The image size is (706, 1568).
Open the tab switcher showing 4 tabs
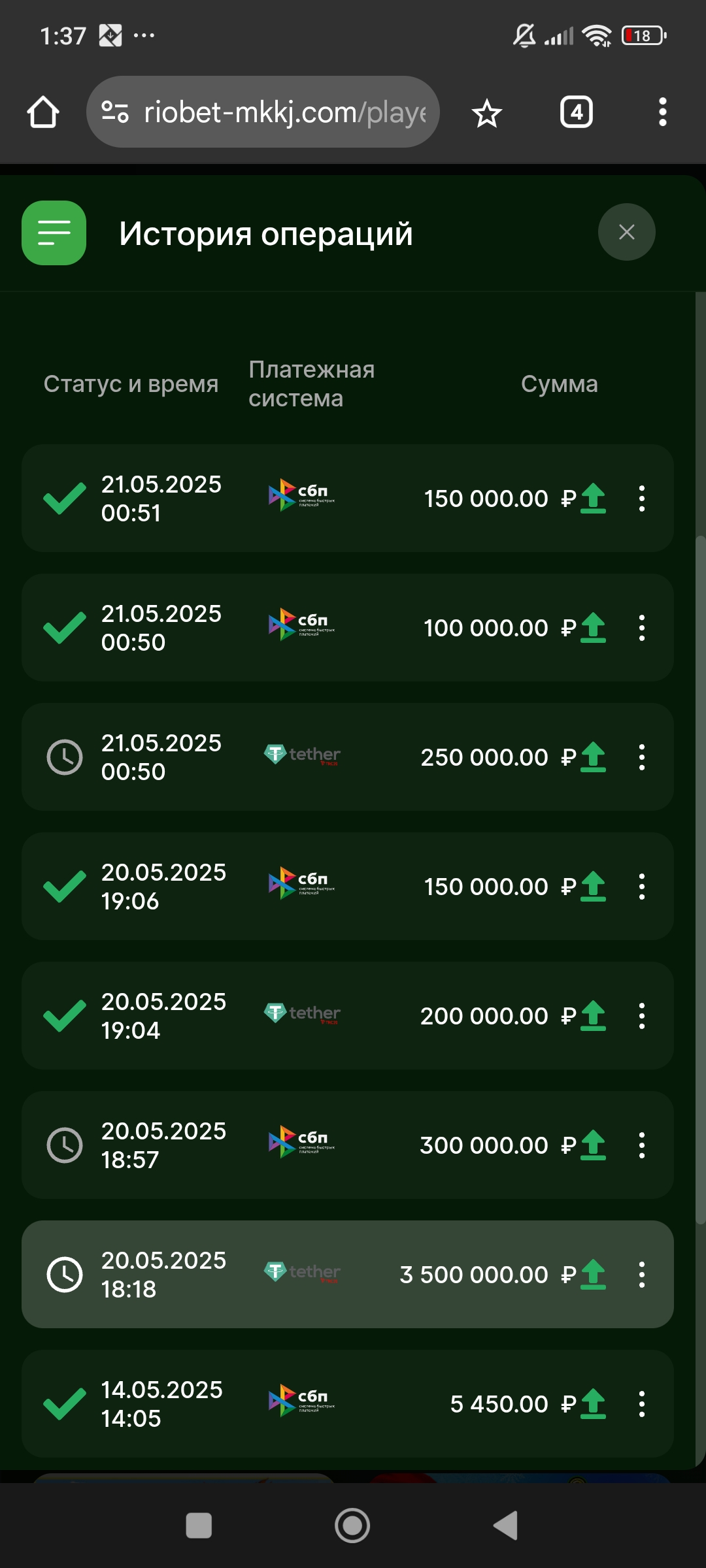click(576, 112)
